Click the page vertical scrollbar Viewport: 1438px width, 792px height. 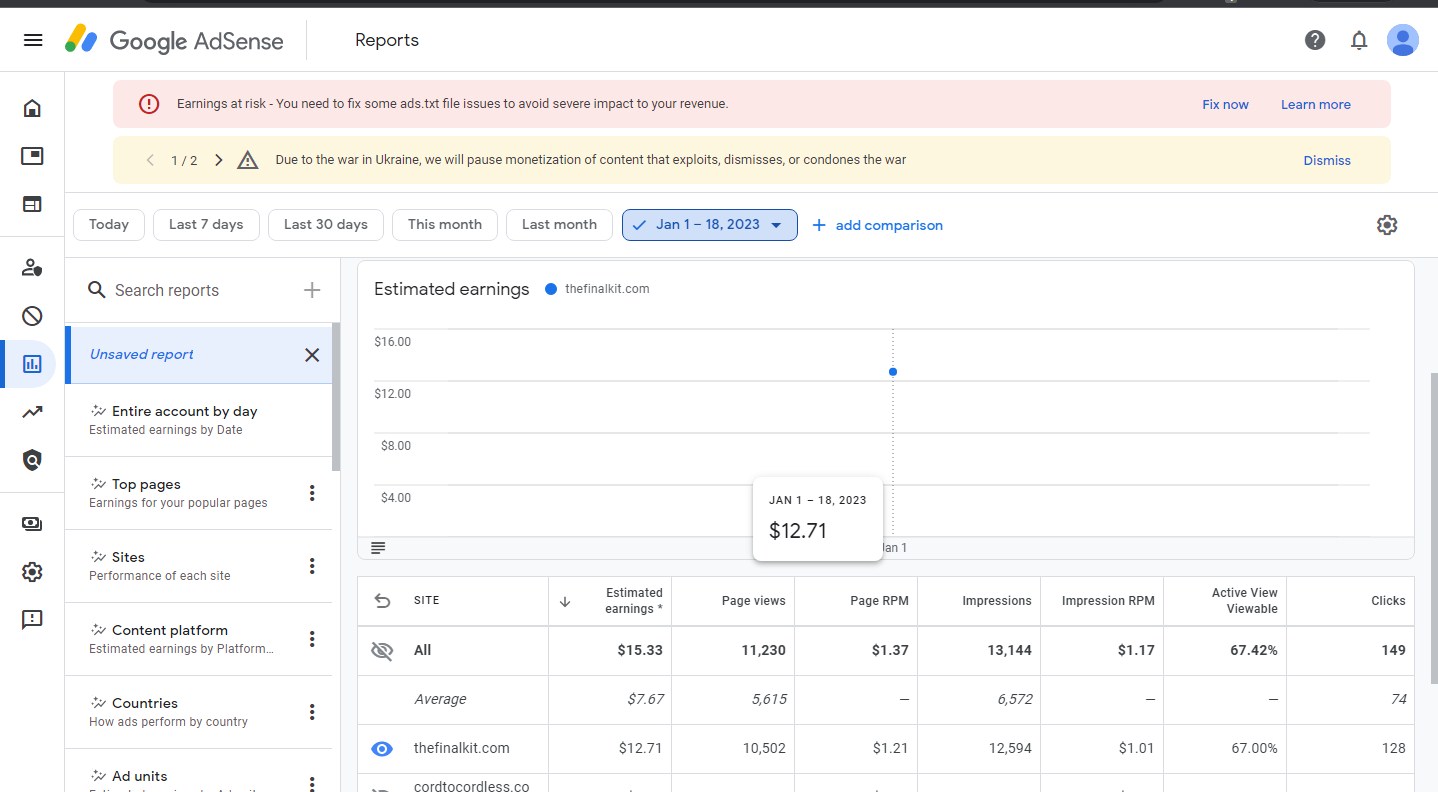click(x=1433, y=527)
